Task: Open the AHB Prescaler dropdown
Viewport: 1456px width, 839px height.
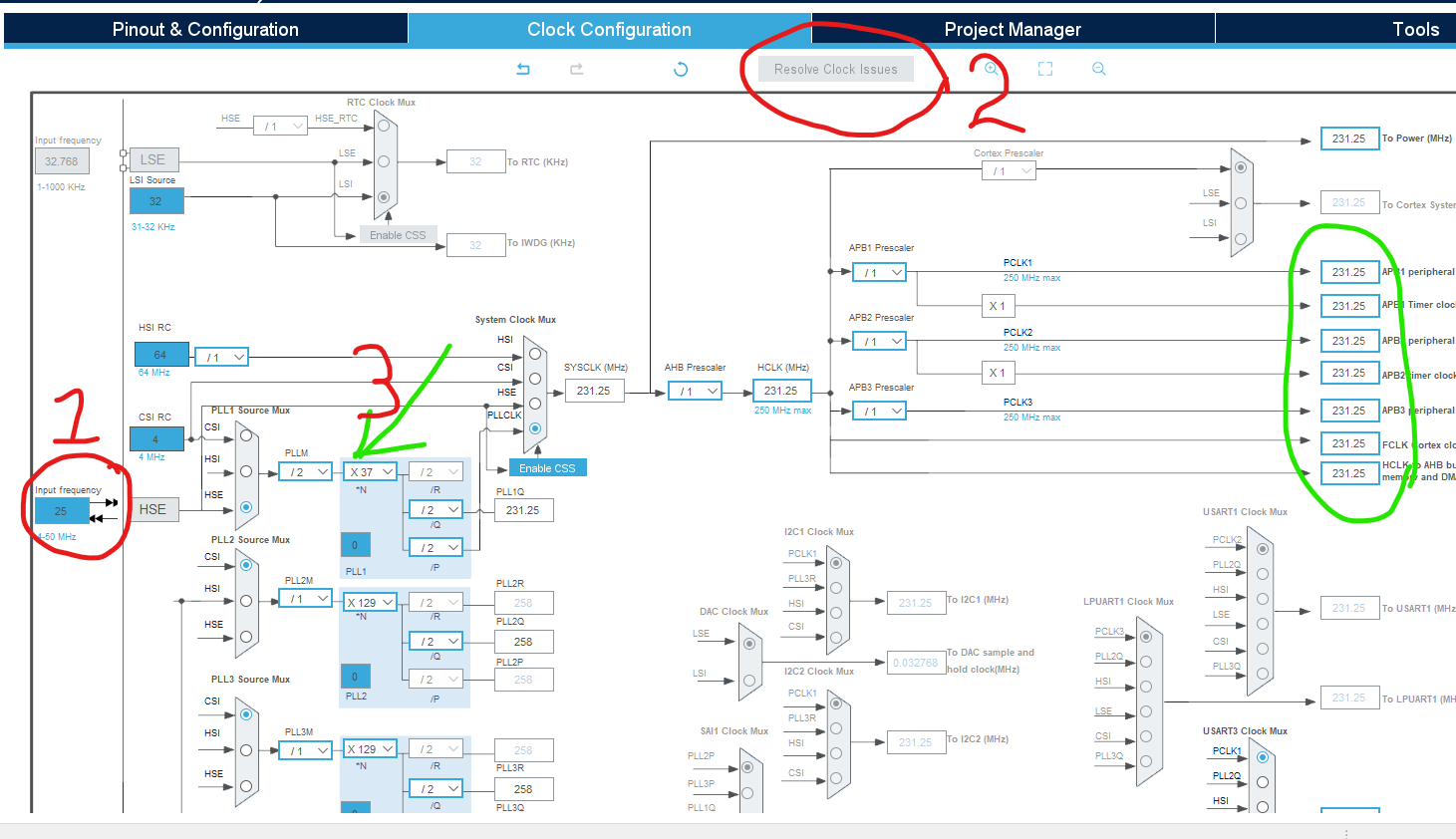Action: pos(695,390)
